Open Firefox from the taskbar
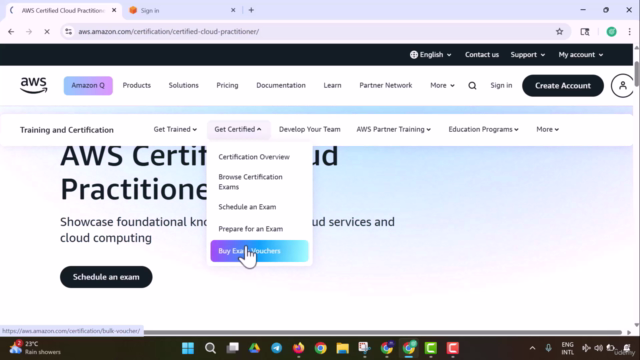 point(298,348)
